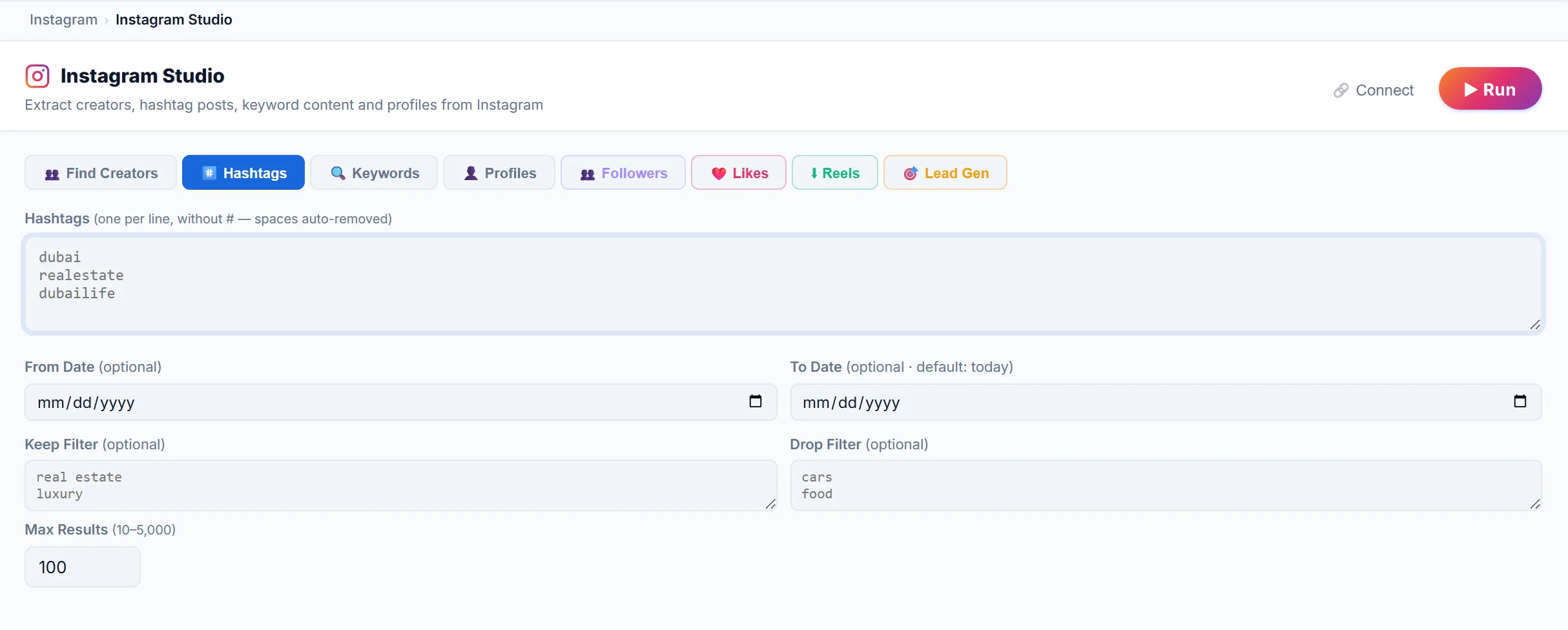Go to the Profiles tab
Viewport: 1568px width, 630px height.
499,172
